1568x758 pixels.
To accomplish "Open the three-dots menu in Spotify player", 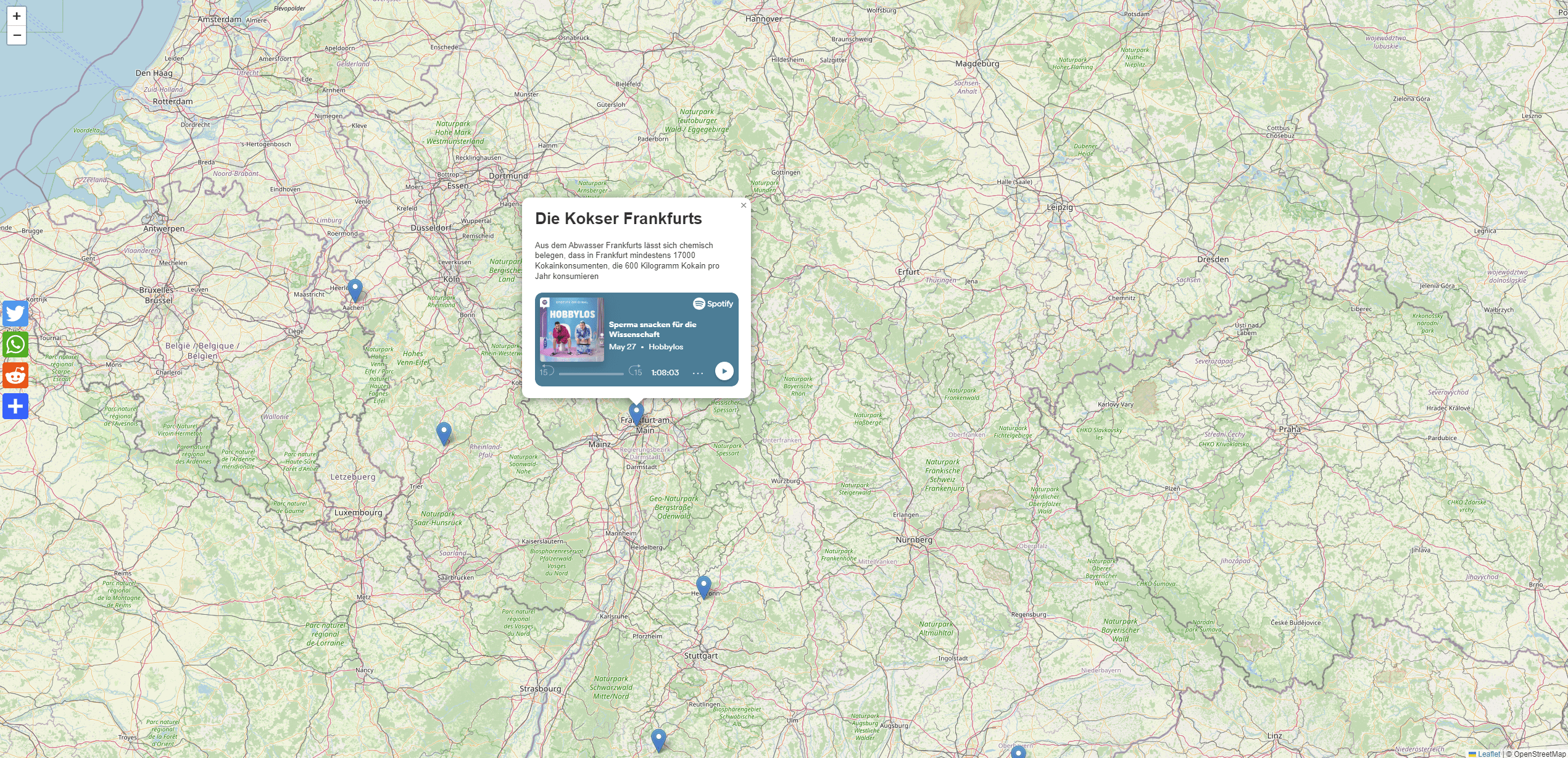I will point(698,373).
